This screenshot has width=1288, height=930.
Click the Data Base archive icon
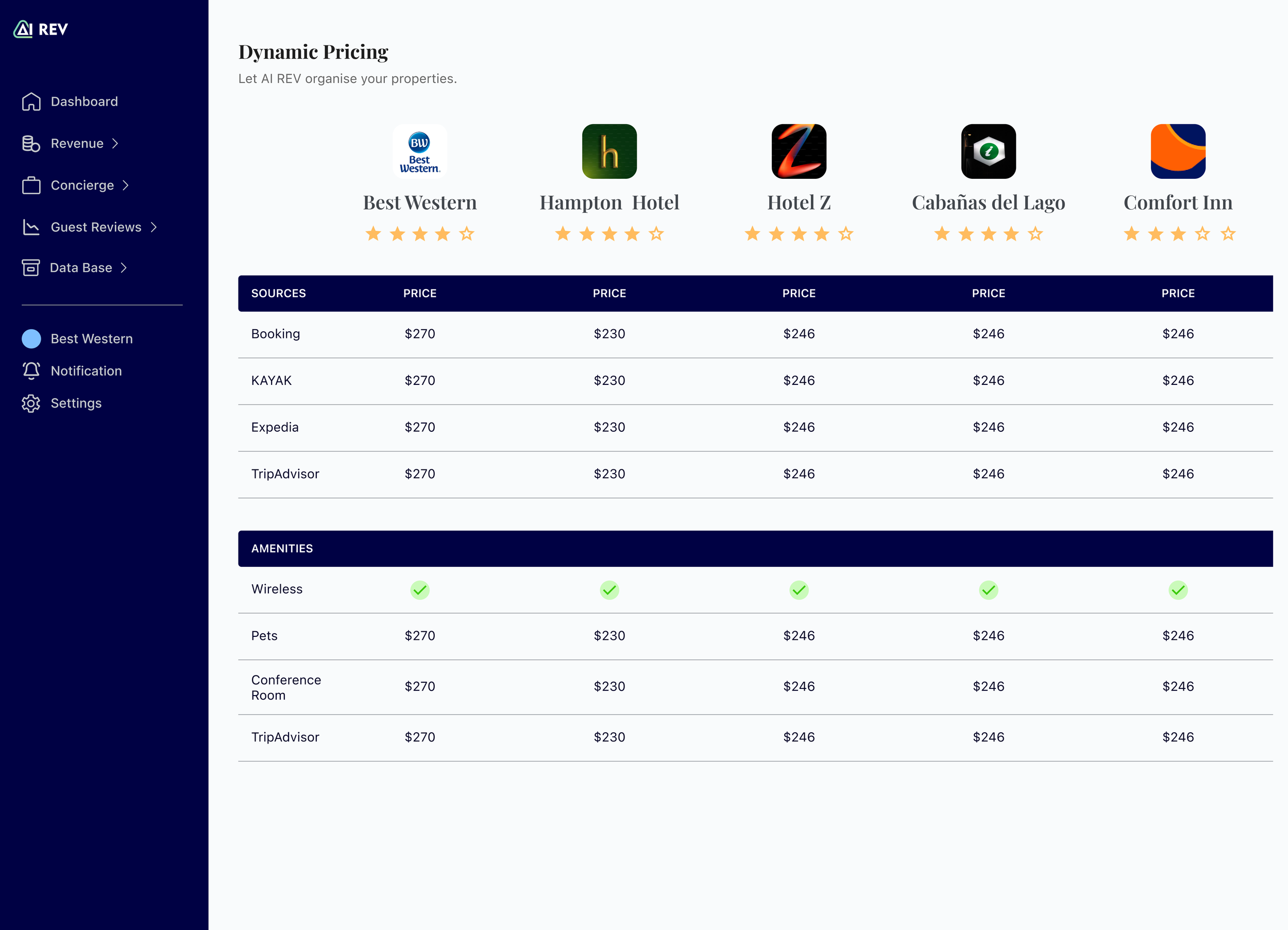(31, 267)
